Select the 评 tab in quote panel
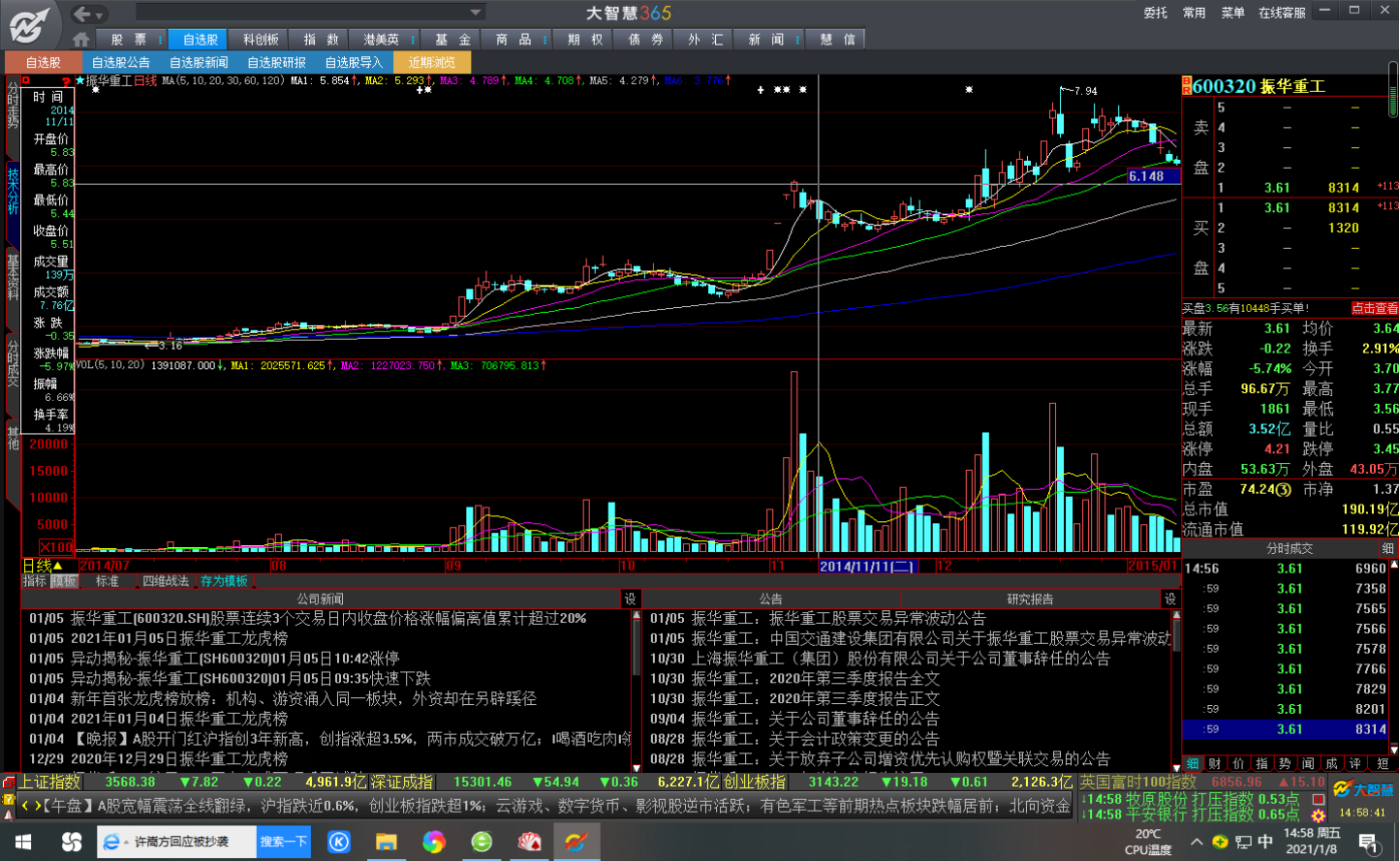 1355,764
